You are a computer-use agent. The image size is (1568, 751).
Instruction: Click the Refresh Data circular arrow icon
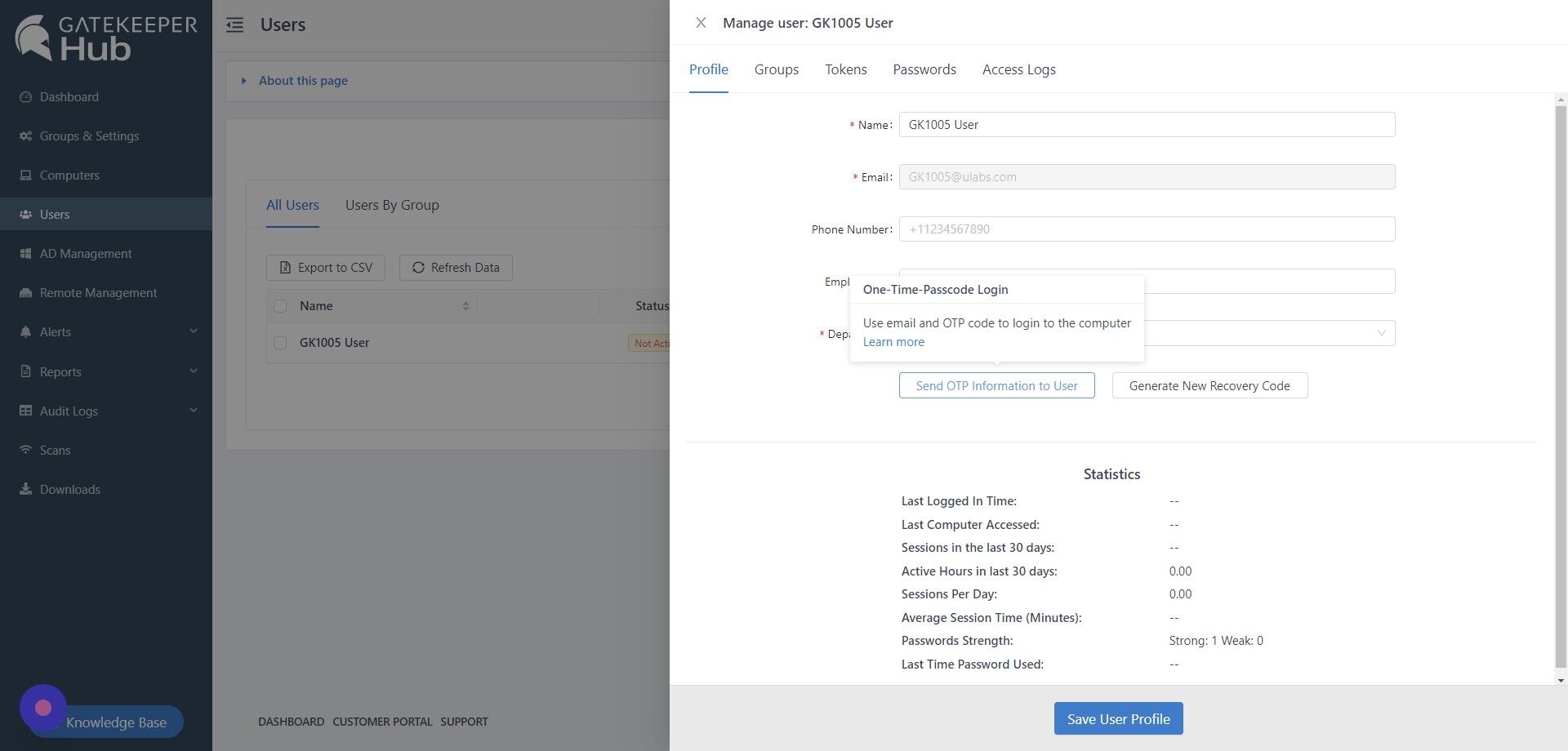(x=418, y=268)
